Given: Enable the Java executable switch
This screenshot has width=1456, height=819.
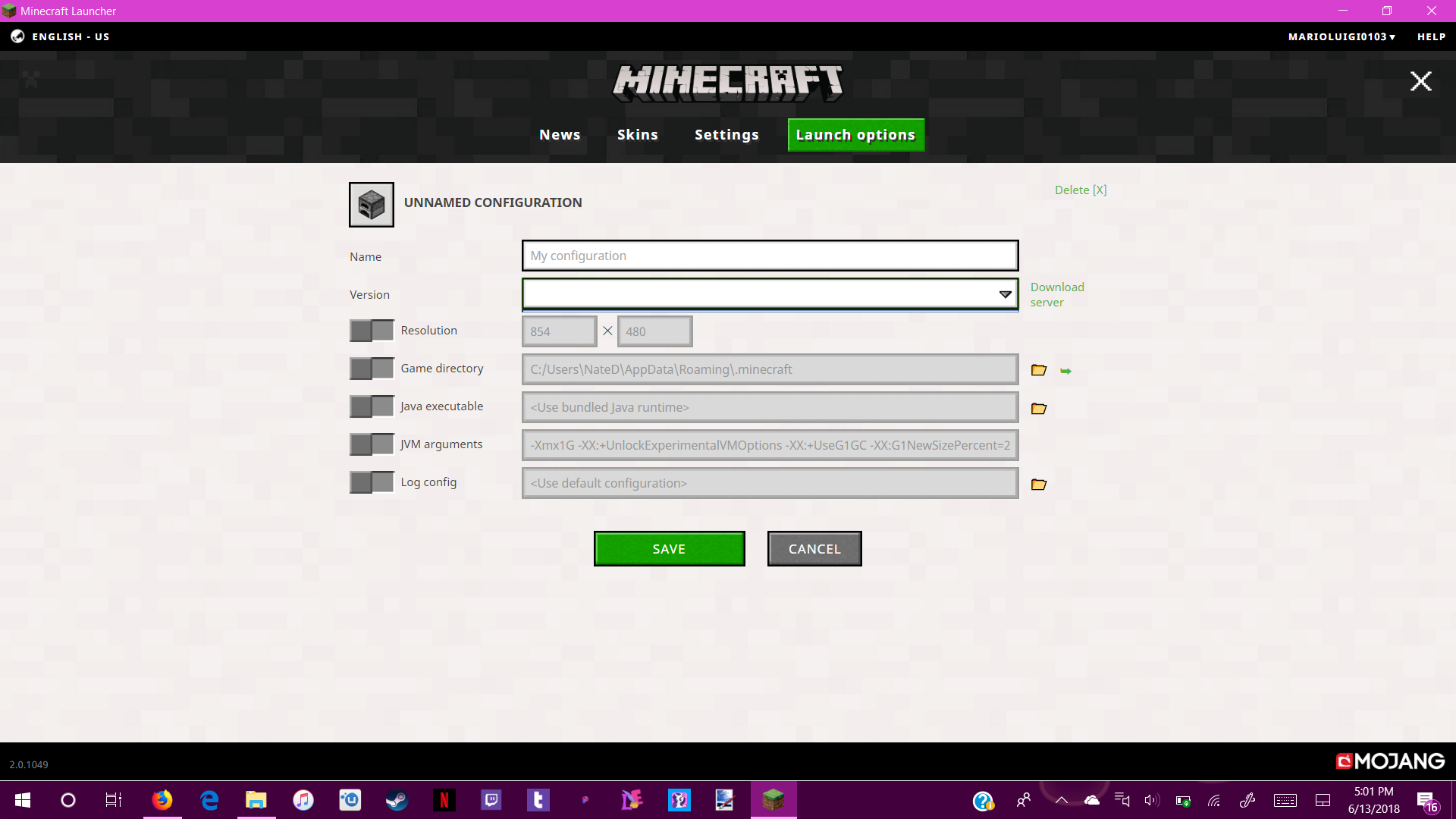Looking at the screenshot, I should [x=372, y=406].
